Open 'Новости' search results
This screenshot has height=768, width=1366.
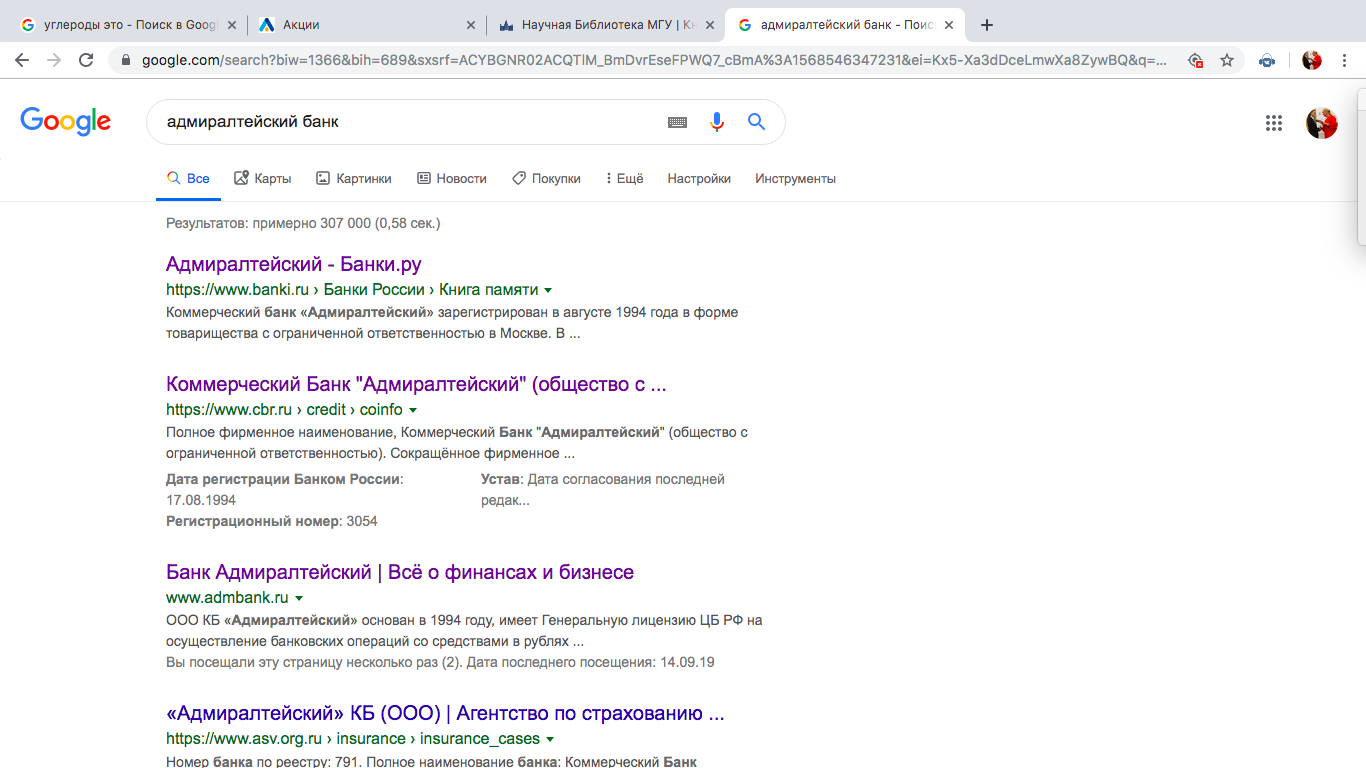point(452,178)
